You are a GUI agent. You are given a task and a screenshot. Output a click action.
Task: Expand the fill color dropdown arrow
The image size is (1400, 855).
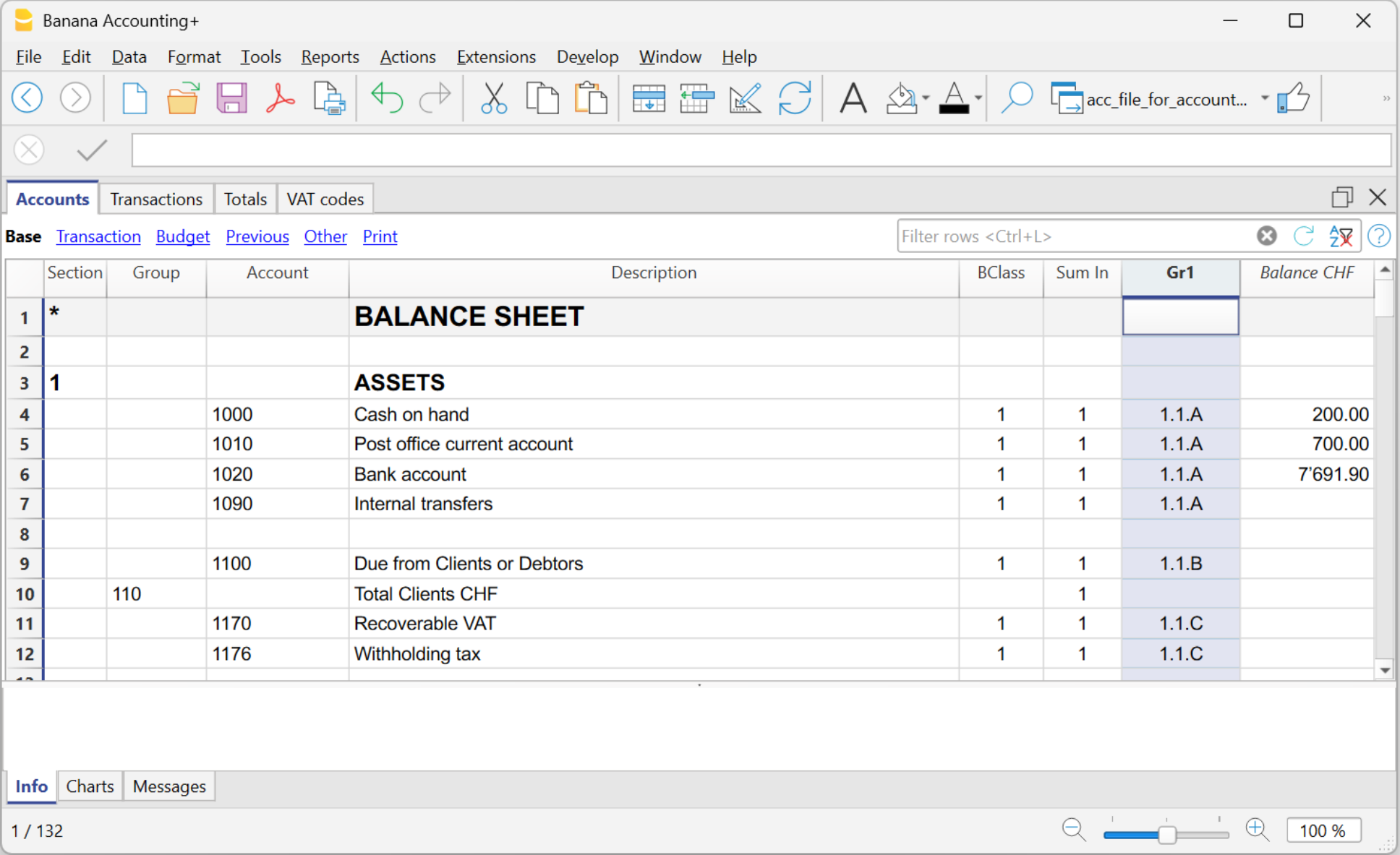(x=926, y=98)
